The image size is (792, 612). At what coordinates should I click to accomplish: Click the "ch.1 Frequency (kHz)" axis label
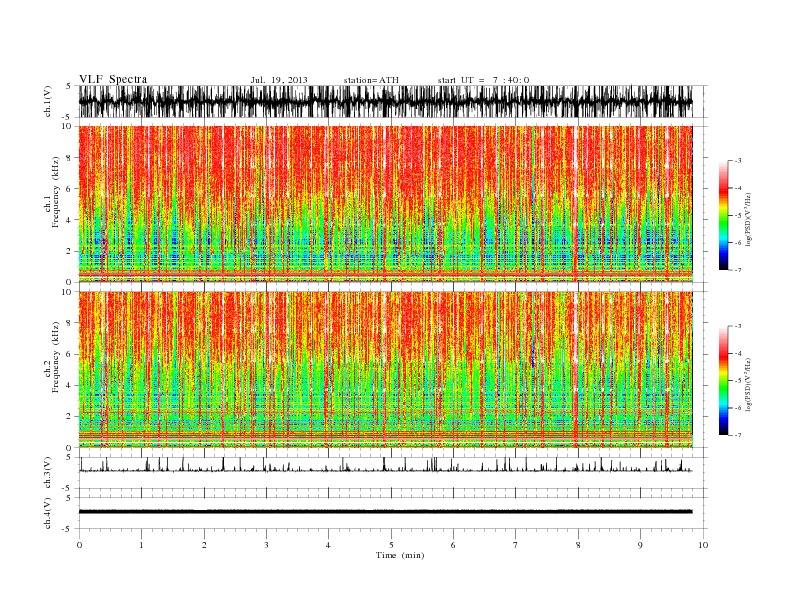[52, 192]
